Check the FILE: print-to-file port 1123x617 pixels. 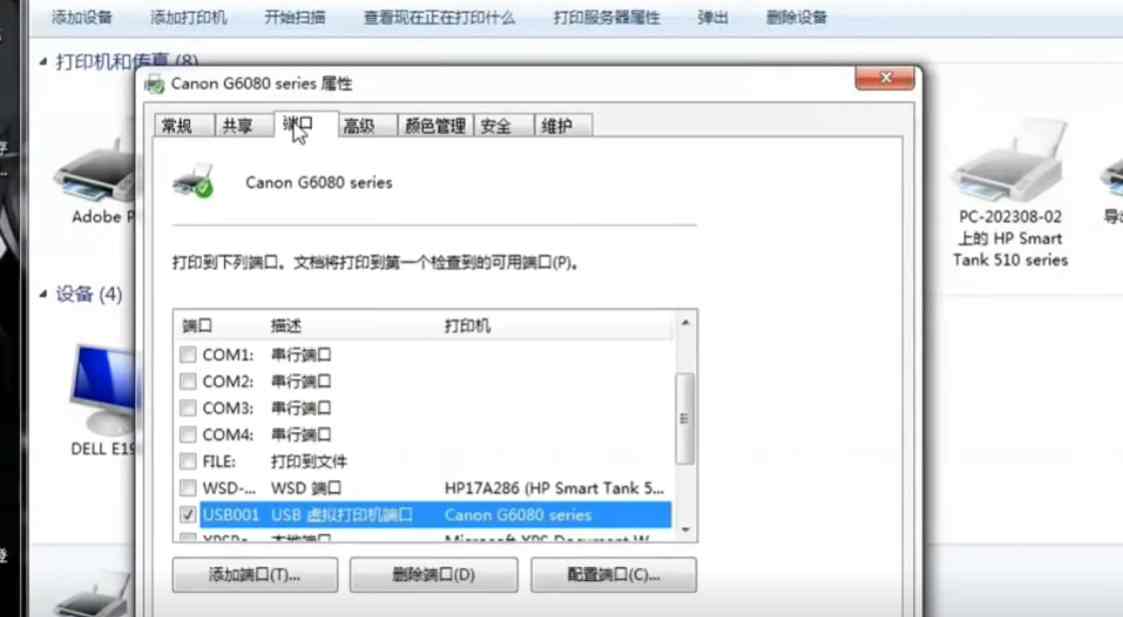click(187, 461)
